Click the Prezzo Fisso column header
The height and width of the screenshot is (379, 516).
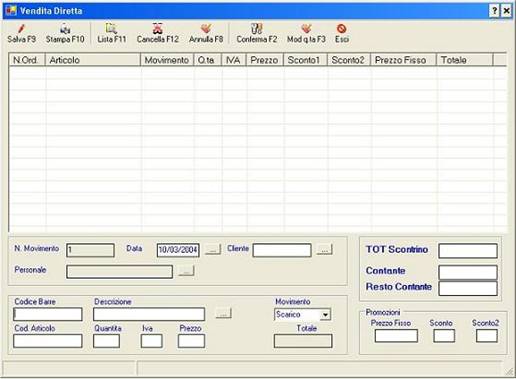point(403,60)
